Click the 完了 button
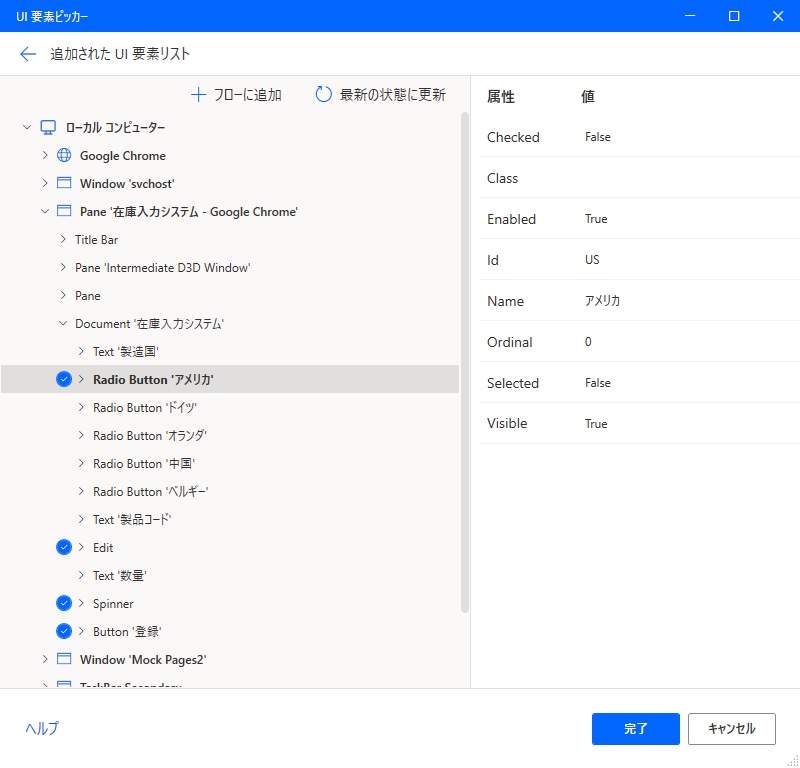The height and width of the screenshot is (768, 800). pyautogui.click(x=635, y=729)
